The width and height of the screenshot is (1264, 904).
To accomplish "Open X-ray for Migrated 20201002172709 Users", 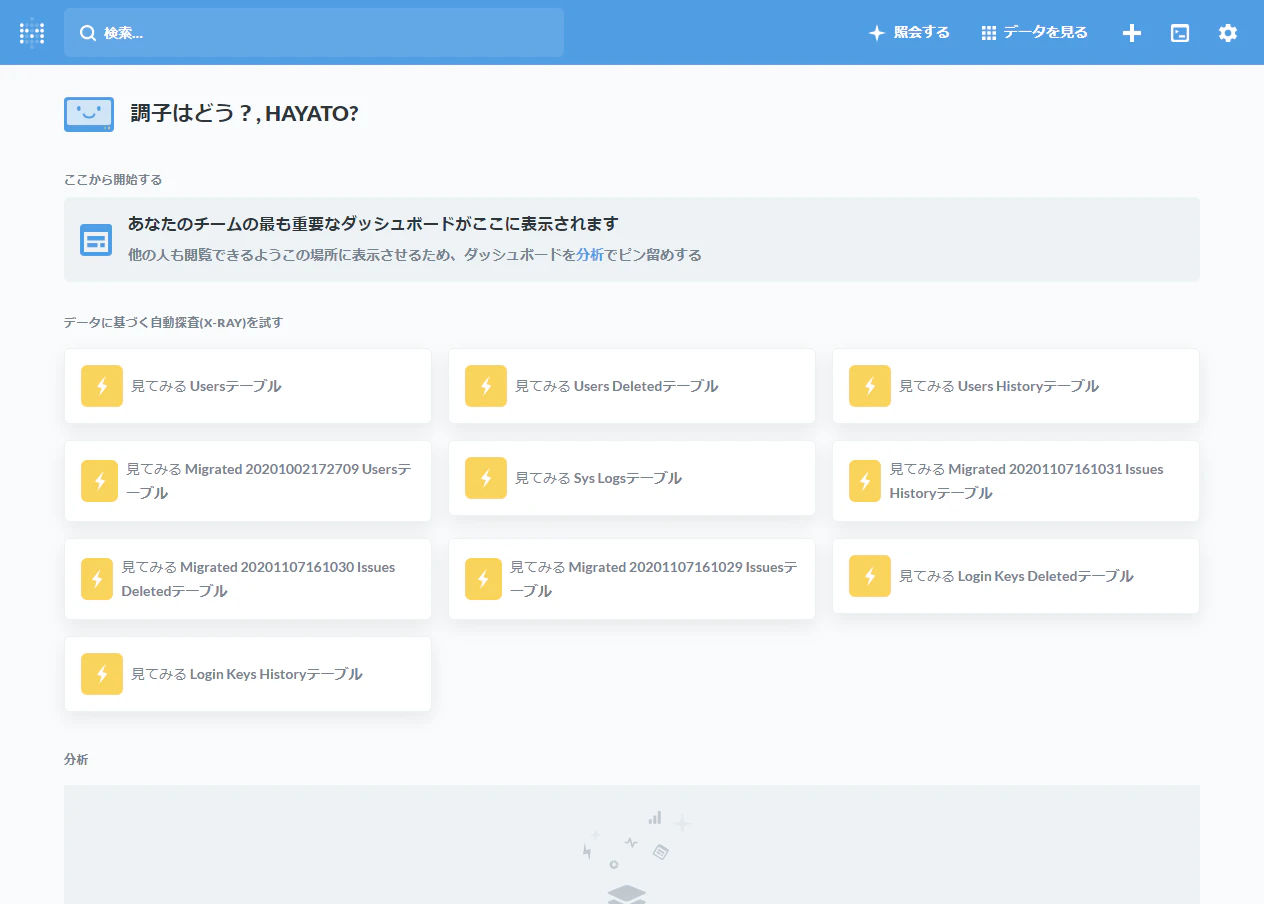I will 248,481.
